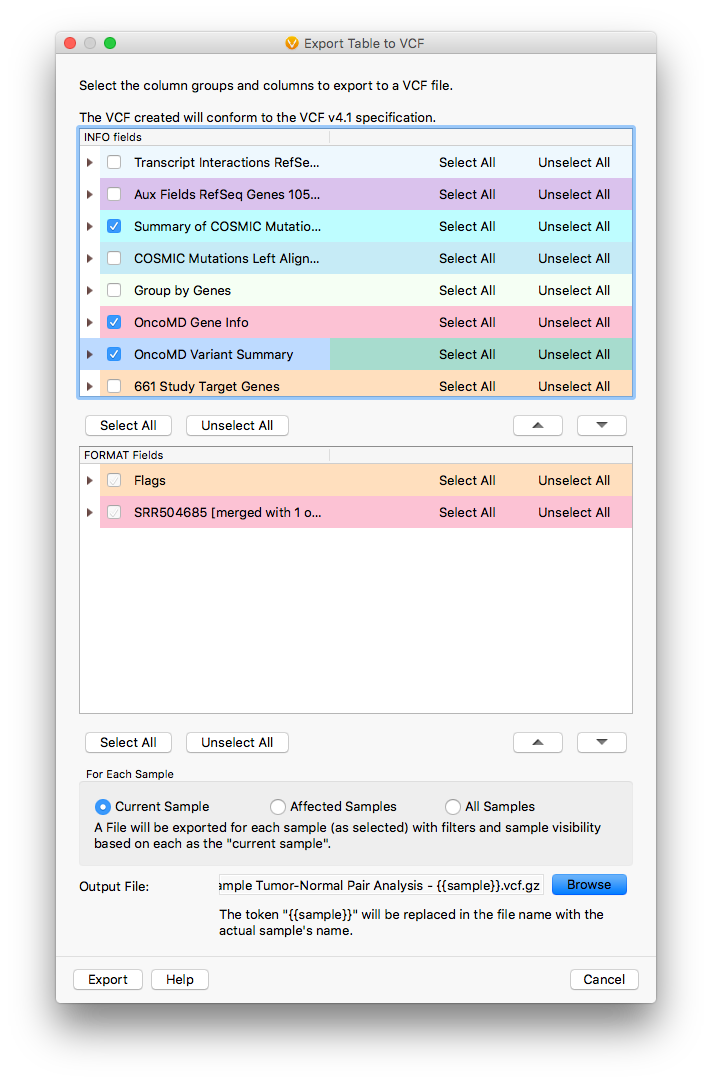712x1083 pixels.
Task: Uncheck the OncoMD Gene Info checkbox
Action: pos(114,322)
